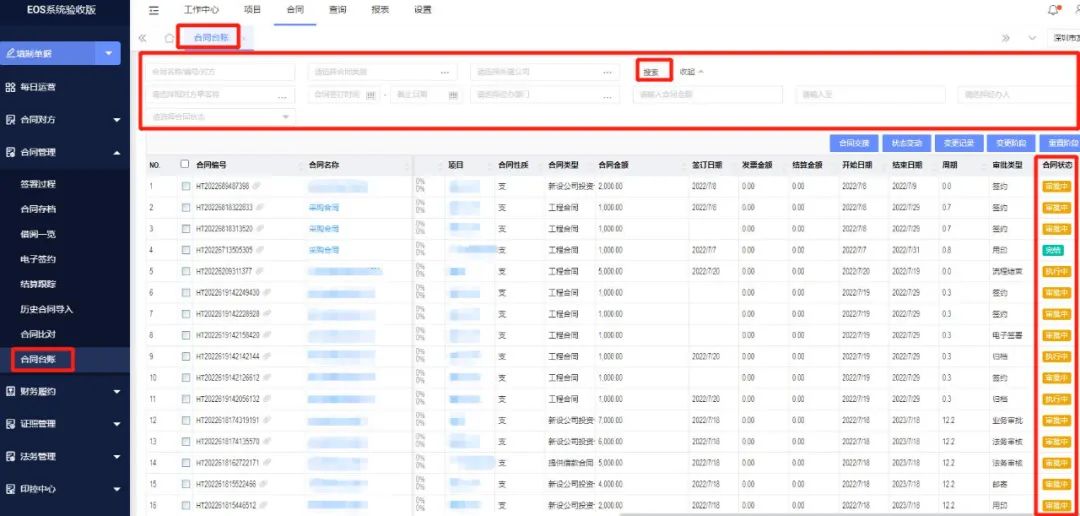Open the 工作中心 top menu

click(x=202, y=10)
